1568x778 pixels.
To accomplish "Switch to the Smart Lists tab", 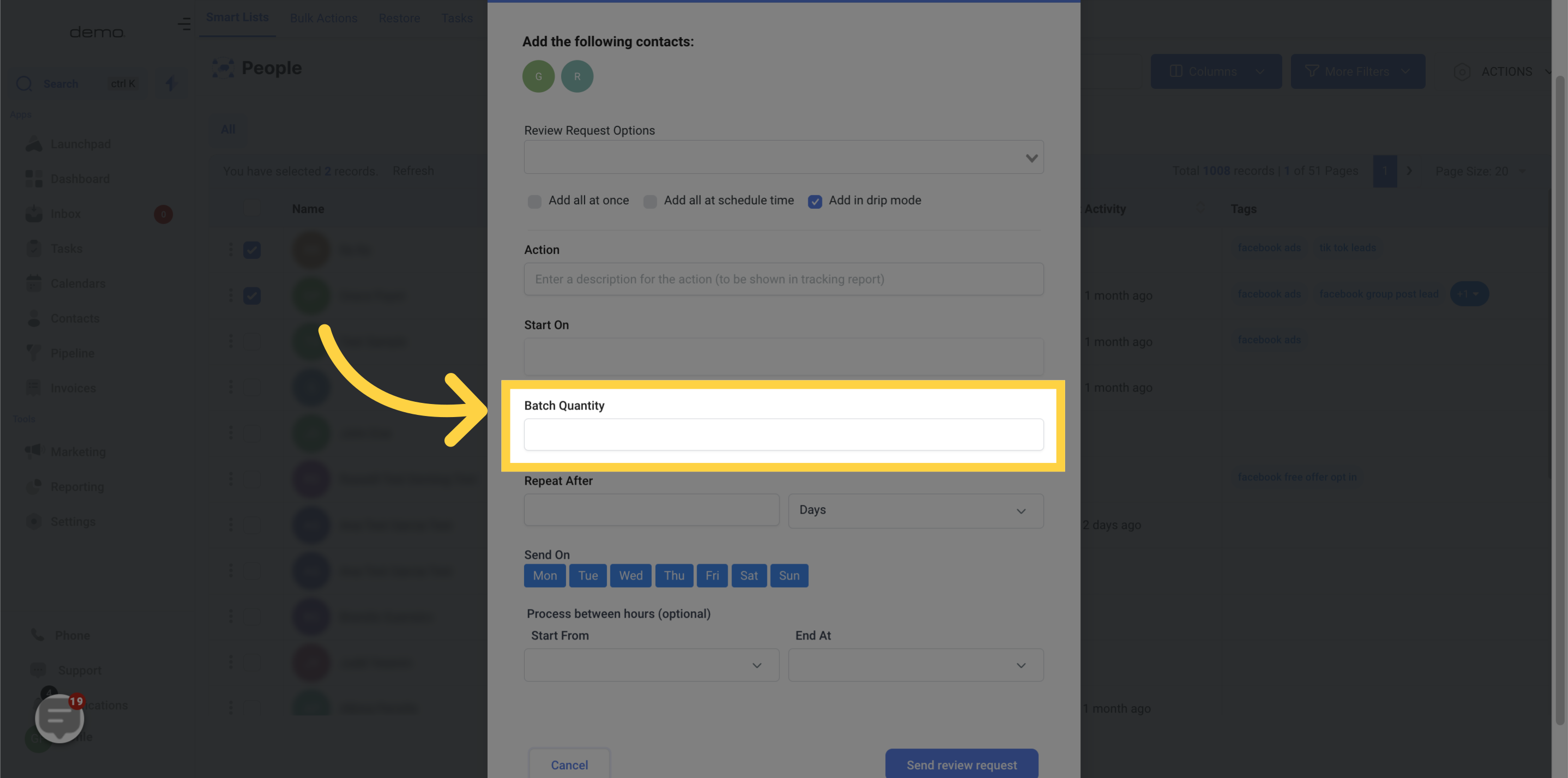I will [237, 18].
